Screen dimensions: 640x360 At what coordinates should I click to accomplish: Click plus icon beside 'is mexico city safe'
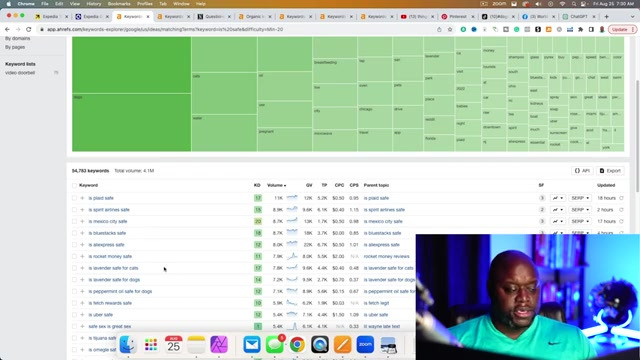(82, 221)
